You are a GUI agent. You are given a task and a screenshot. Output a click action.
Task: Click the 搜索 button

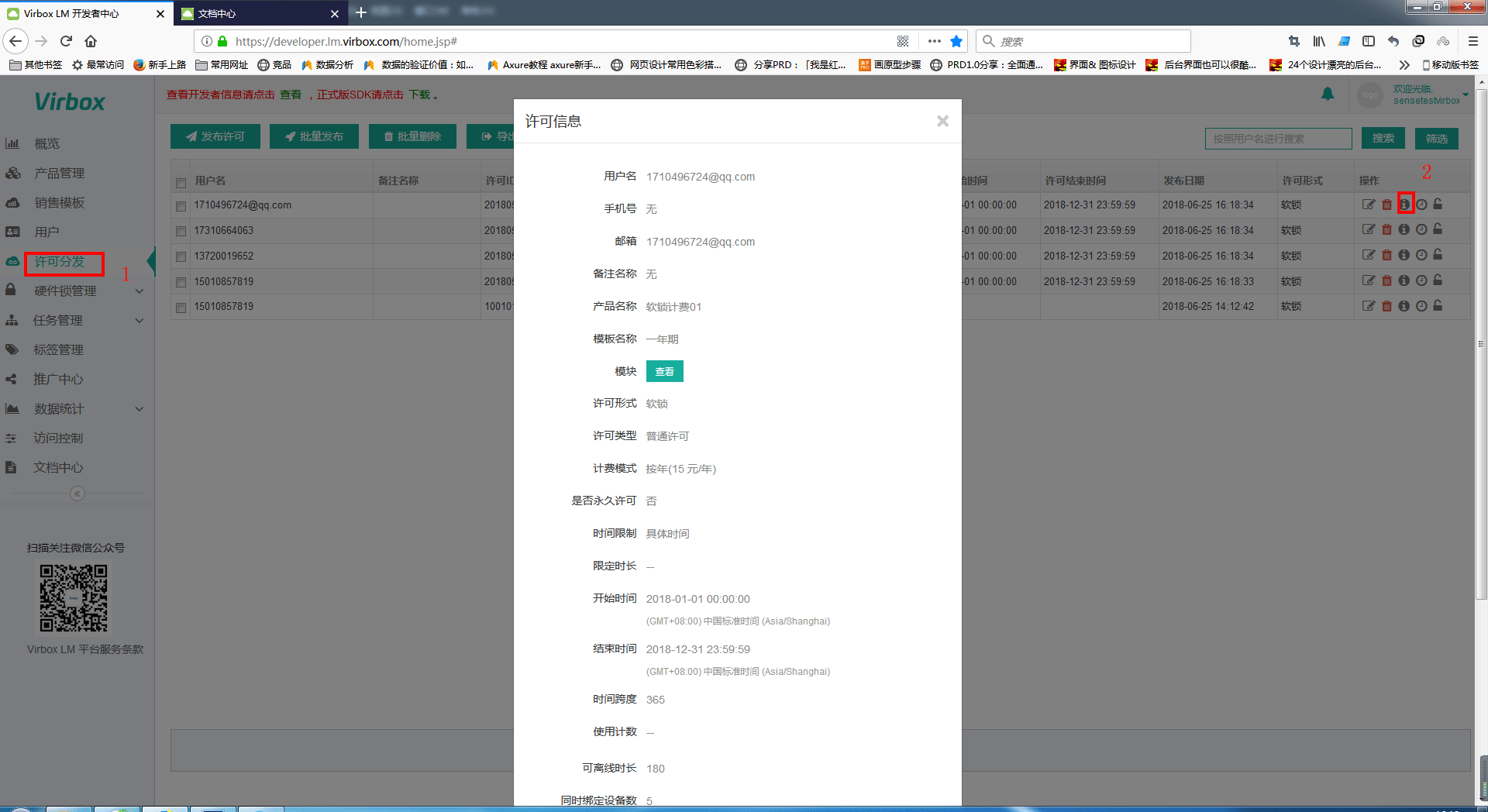click(1383, 139)
